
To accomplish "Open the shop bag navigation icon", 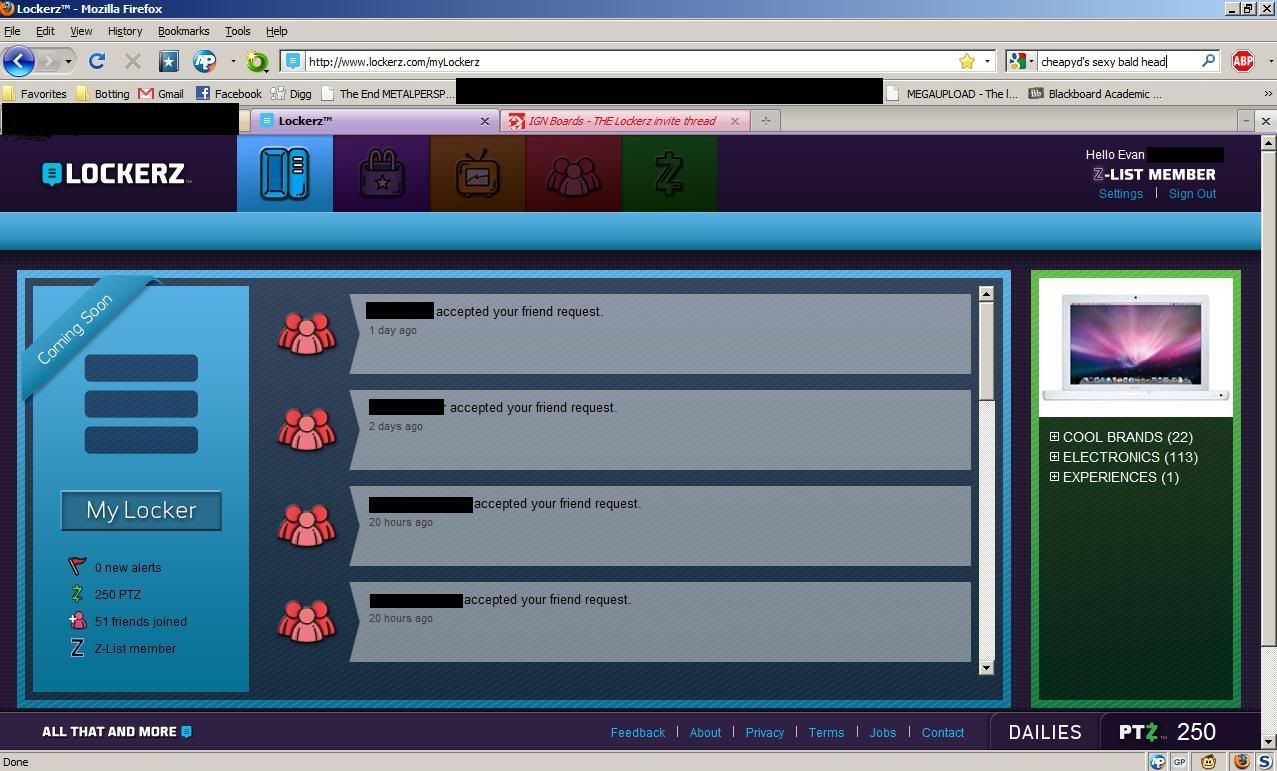I will click(381, 174).
